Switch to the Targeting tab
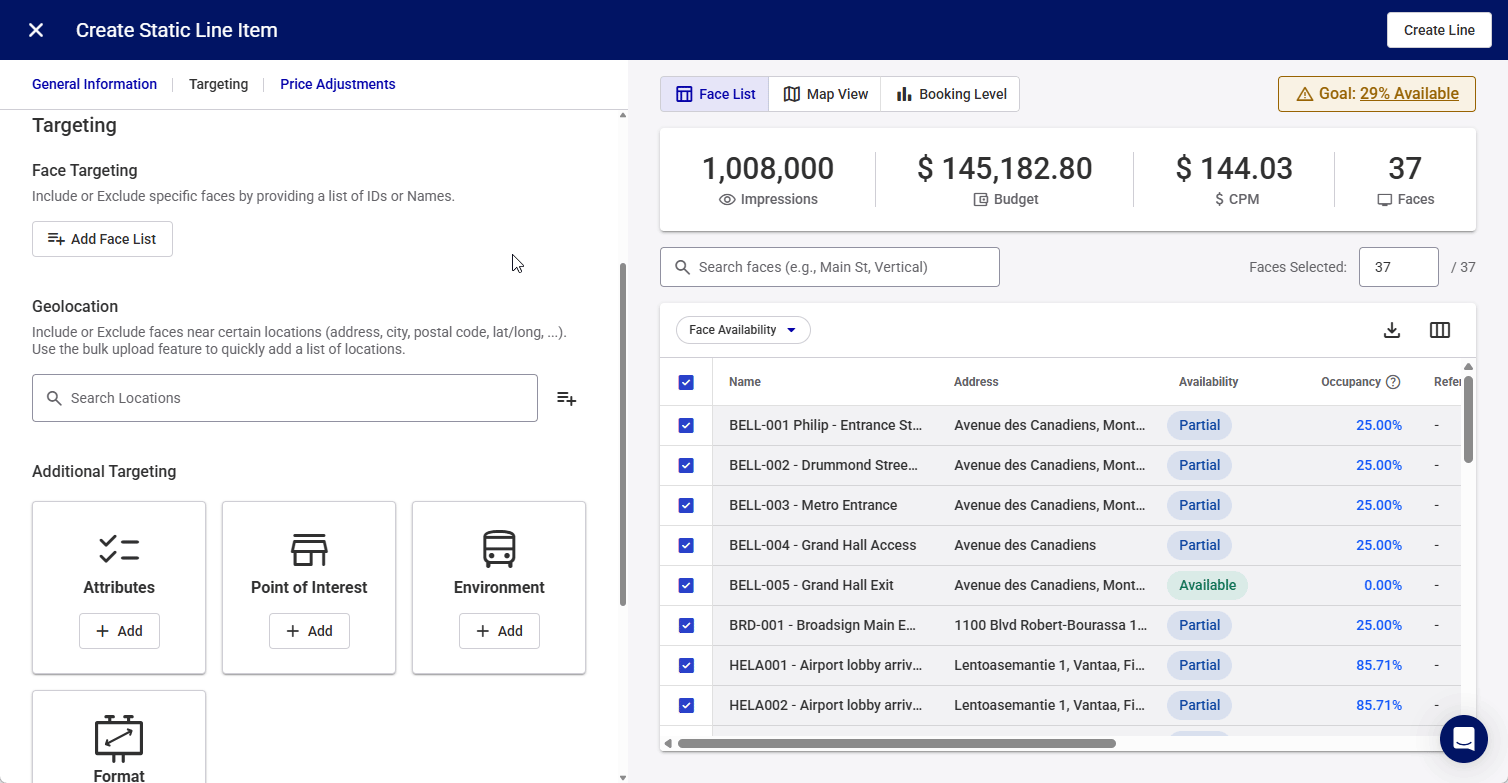This screenshot has height=783, width=1508. 218,84
